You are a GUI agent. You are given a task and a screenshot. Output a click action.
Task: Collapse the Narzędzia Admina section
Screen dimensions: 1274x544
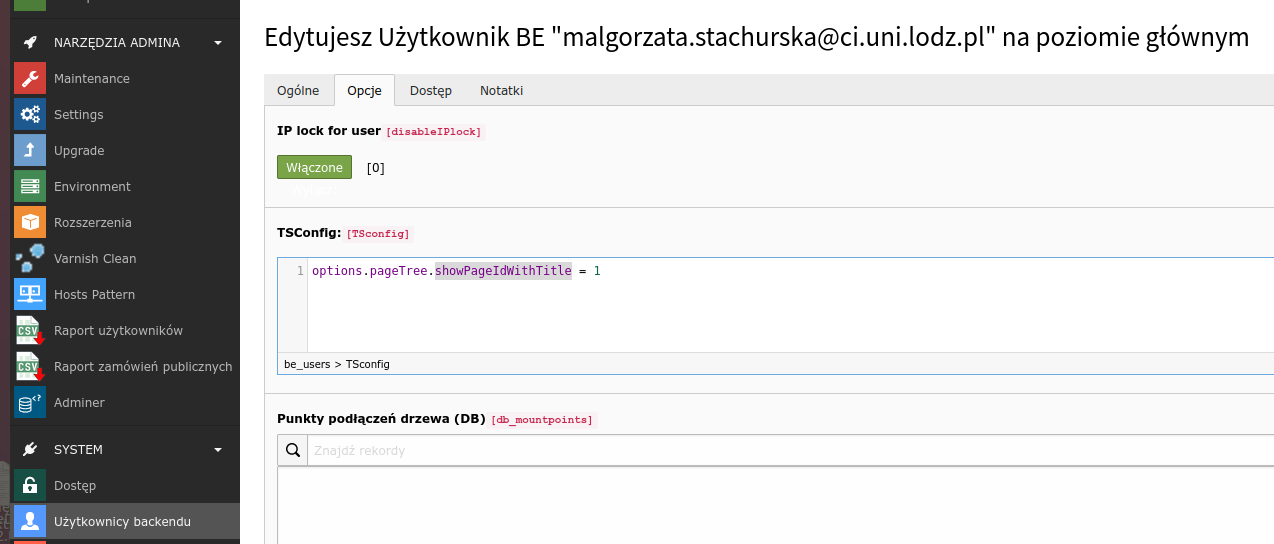tap(218, 43)
